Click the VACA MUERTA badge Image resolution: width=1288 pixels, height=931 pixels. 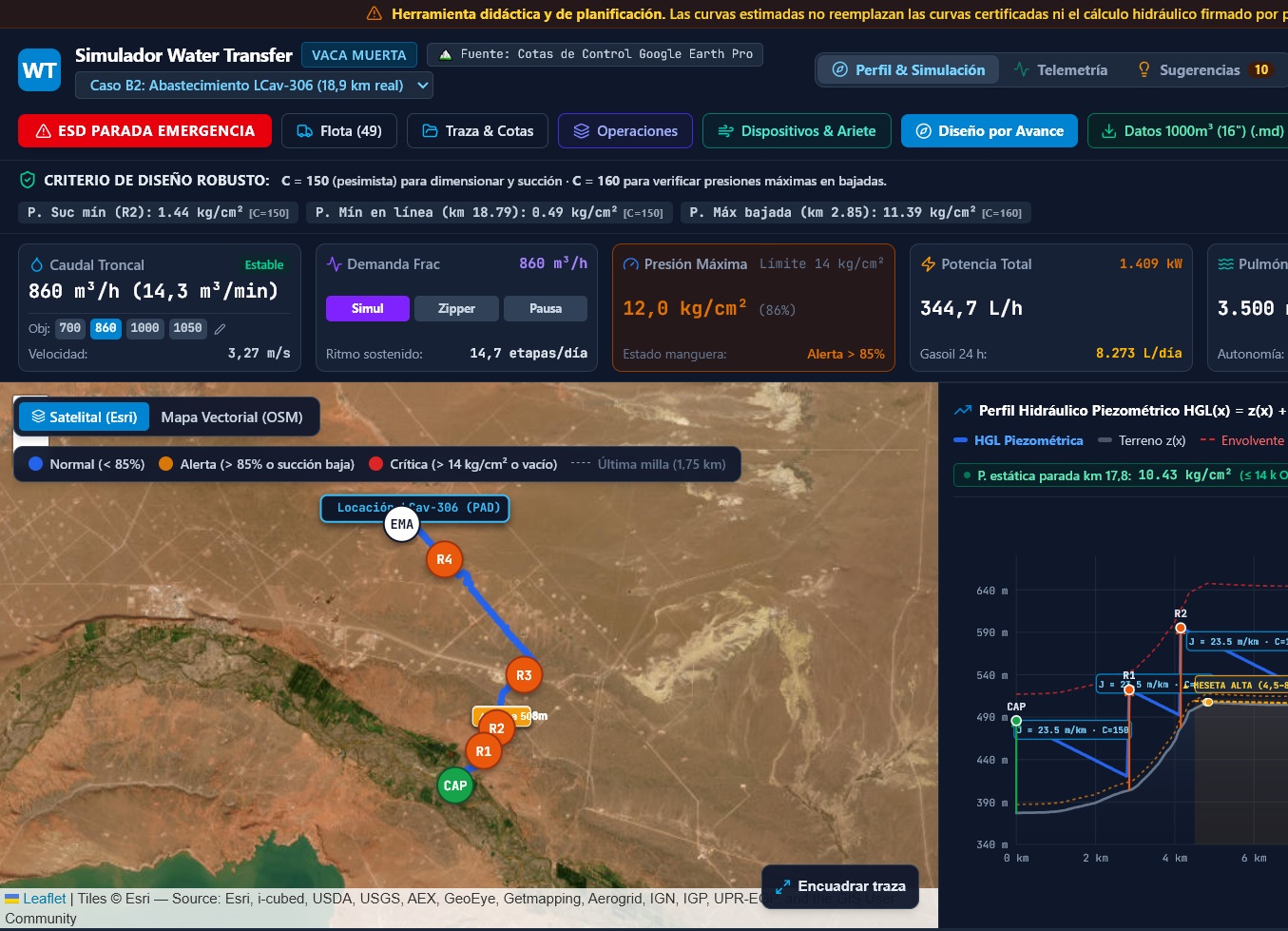pos(359,55)
